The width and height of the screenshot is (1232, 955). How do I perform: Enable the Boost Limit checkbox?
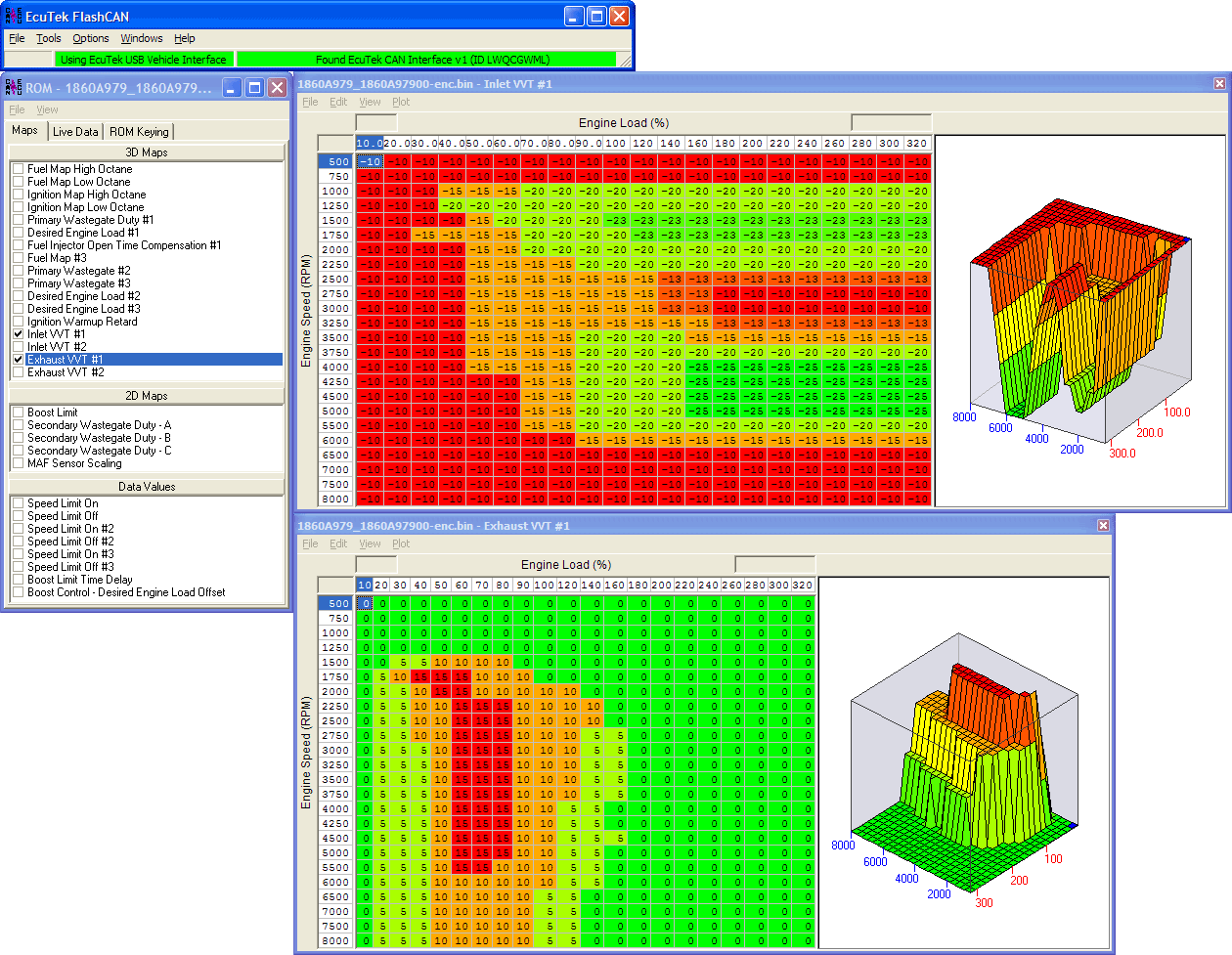(x=19, y=412)
